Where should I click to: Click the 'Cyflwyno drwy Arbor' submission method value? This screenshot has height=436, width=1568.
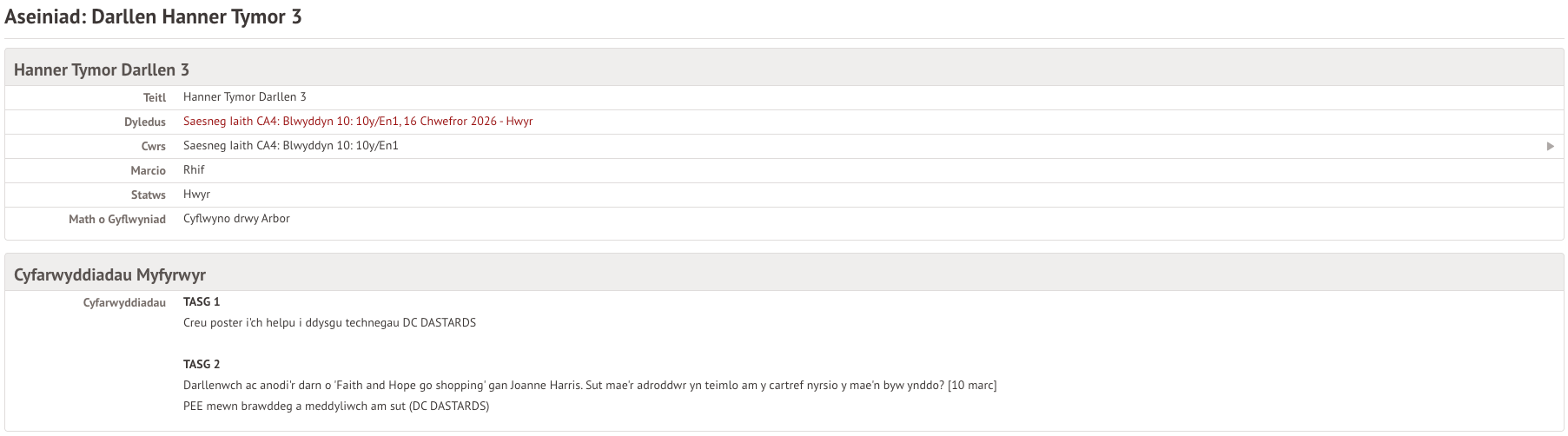236,219
